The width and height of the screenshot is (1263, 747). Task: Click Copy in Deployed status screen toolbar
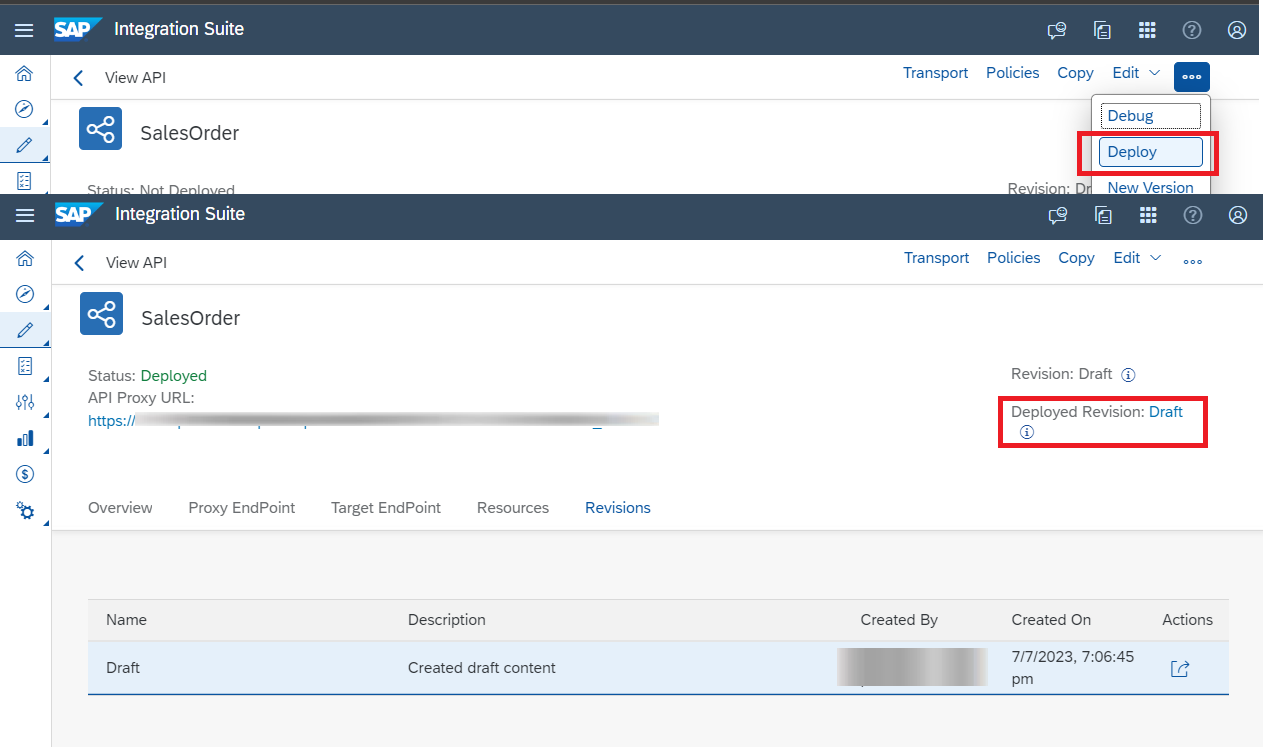click(1076, 258)
